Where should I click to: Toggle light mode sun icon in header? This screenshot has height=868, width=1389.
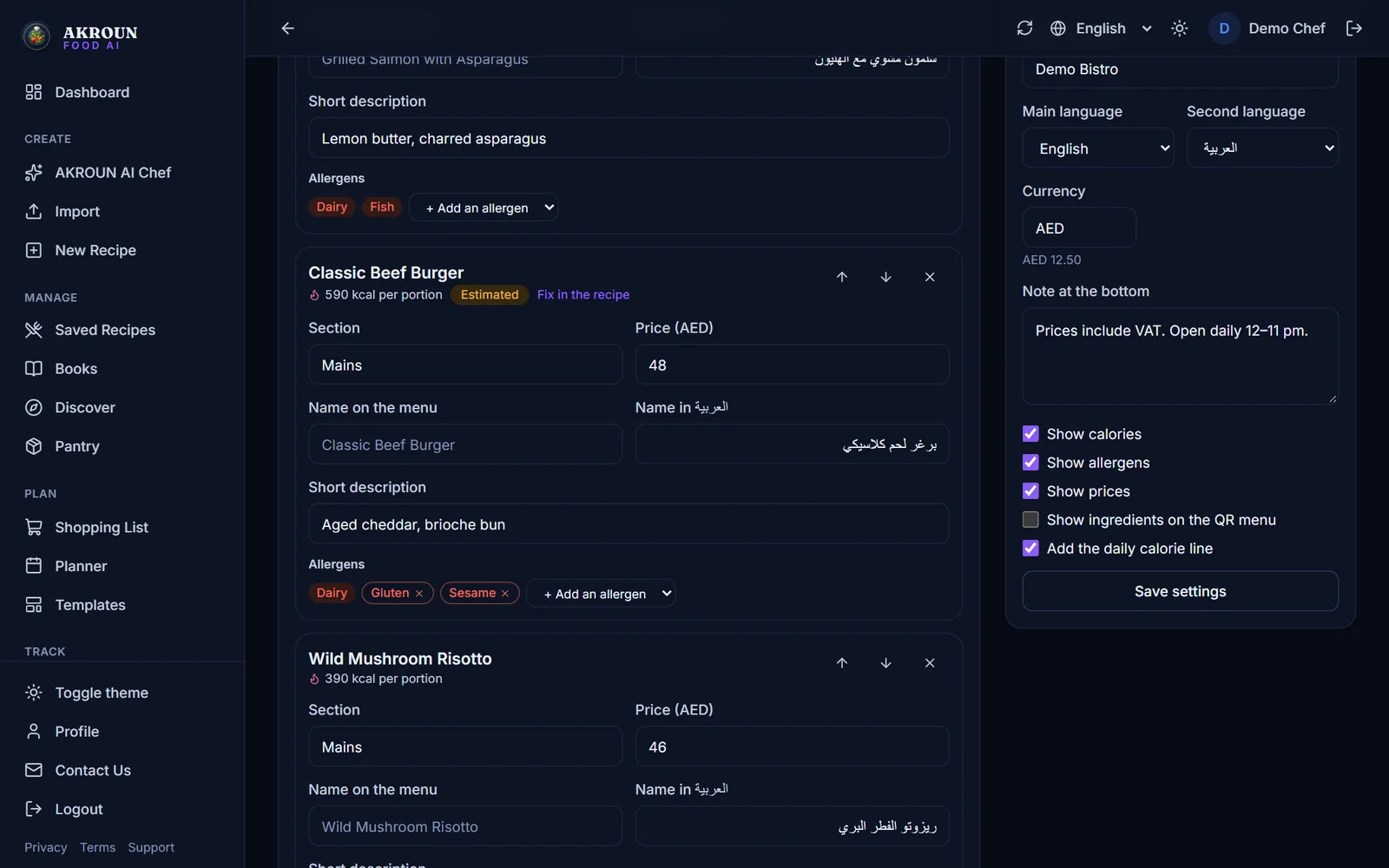click(x=1179, y=29)
